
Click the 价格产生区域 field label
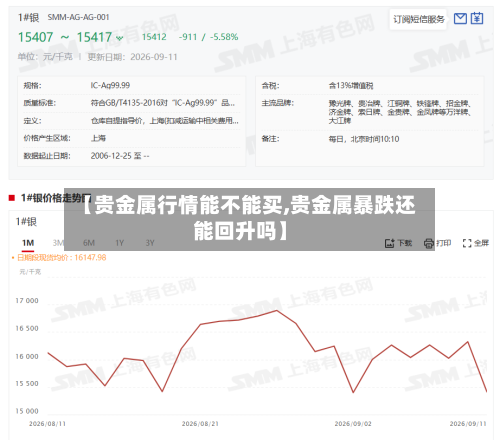[47, 138]
